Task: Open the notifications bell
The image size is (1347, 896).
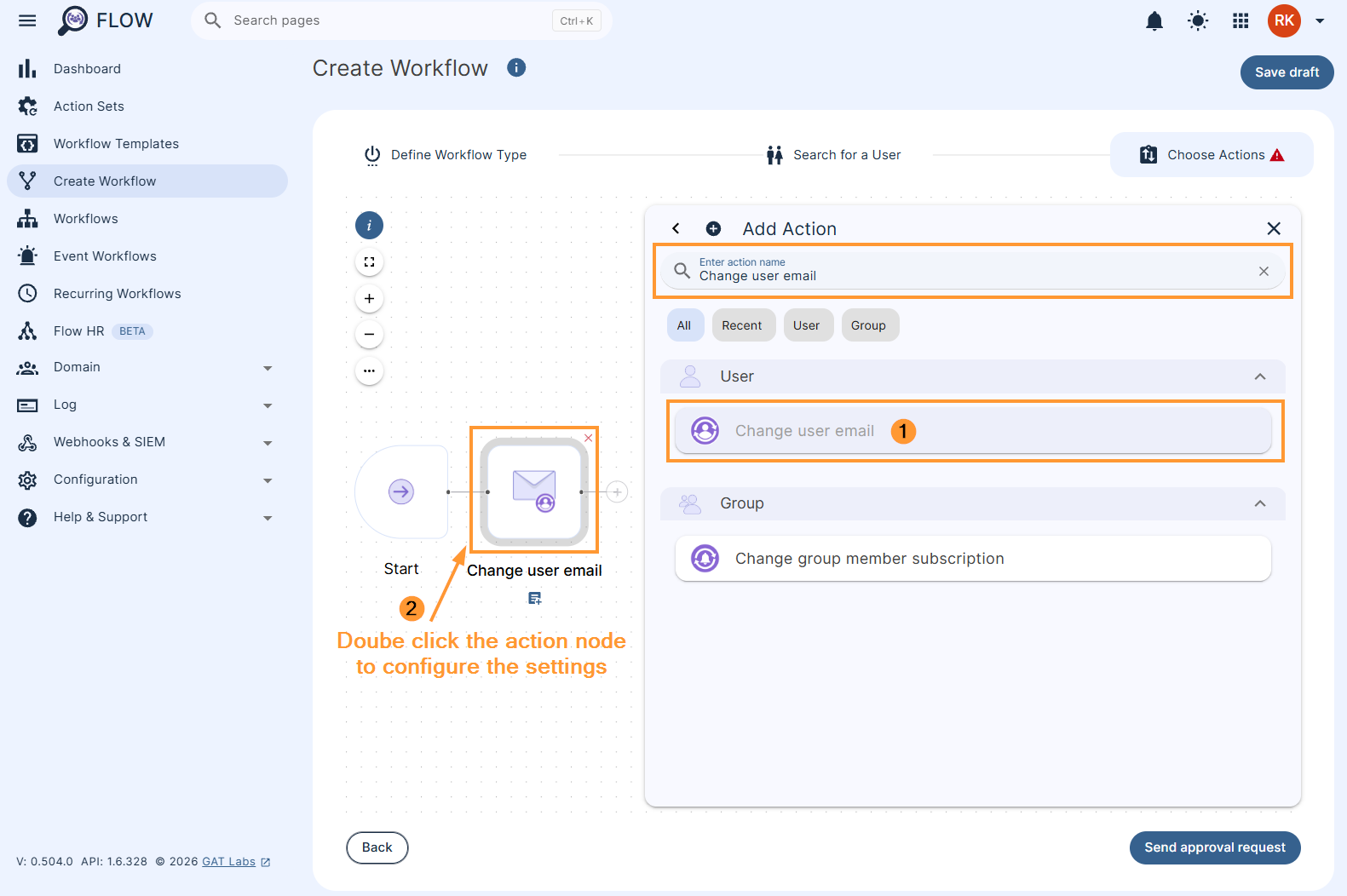Action: 1154,20
